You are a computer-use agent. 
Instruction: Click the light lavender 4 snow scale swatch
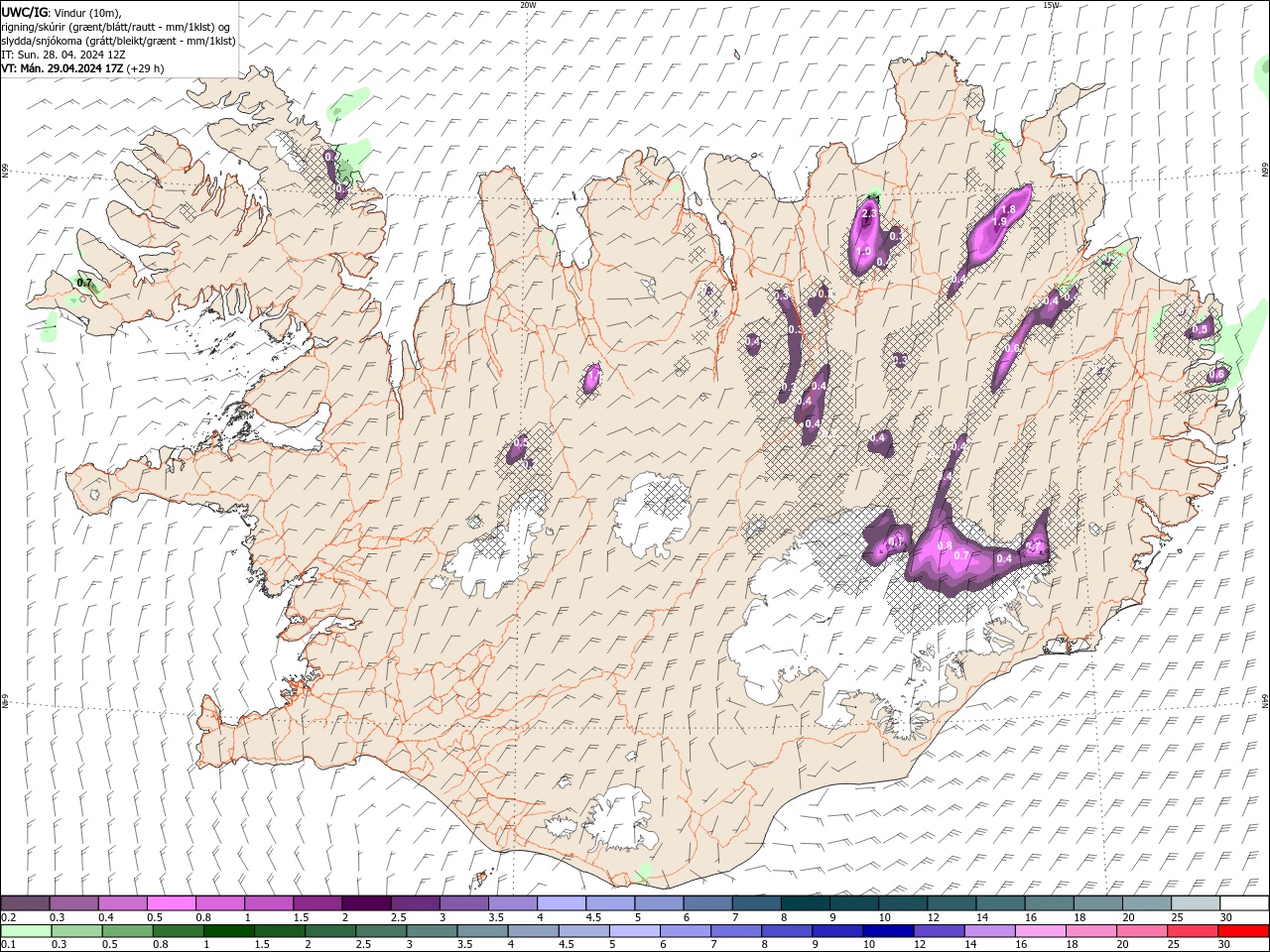point(561,903)
